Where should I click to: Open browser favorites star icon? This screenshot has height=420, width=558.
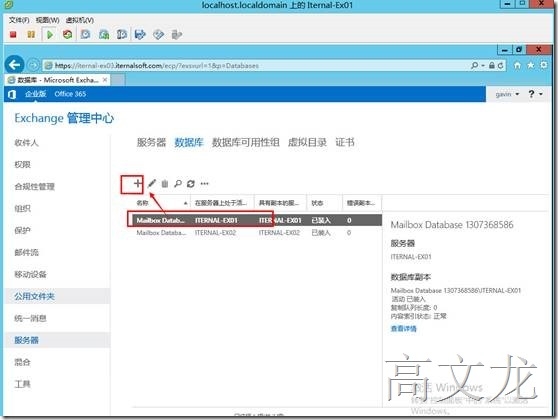[531, 65]
